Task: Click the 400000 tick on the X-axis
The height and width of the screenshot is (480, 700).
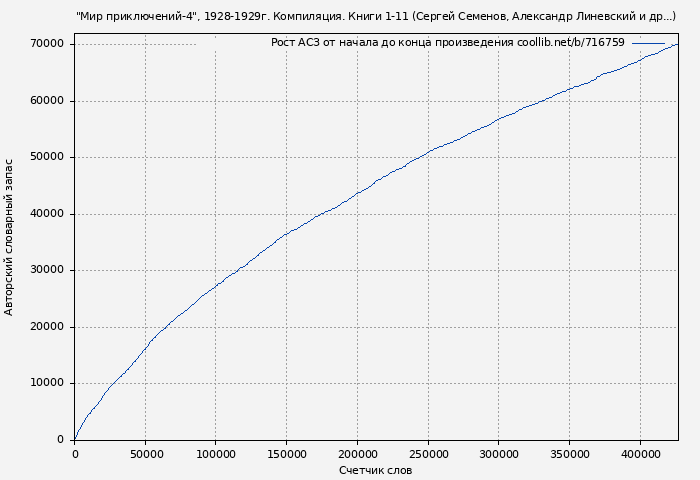Action: pos(640,454)
